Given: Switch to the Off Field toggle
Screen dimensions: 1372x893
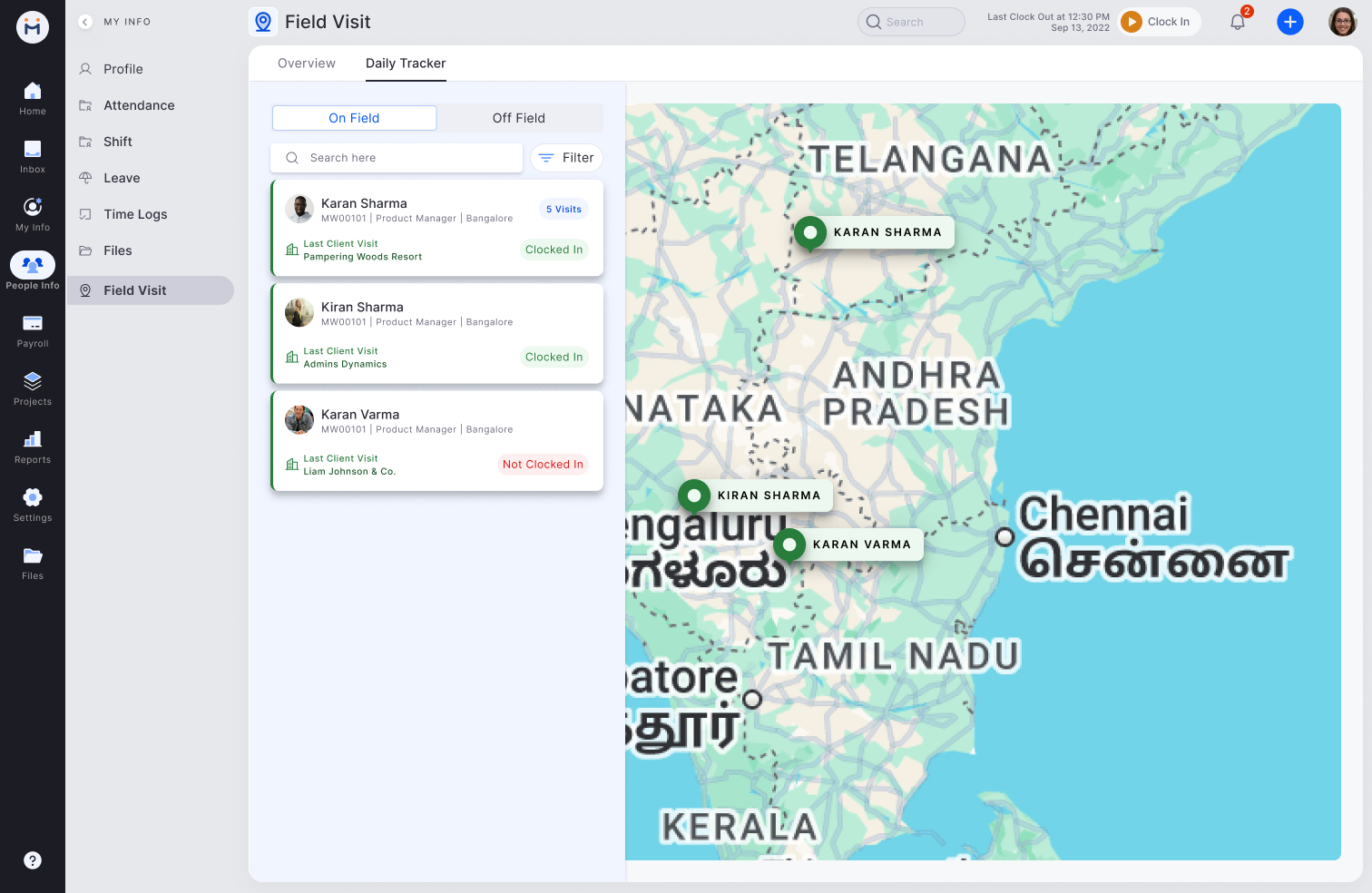Looking at the screenshot, I should tap(519, 118).
